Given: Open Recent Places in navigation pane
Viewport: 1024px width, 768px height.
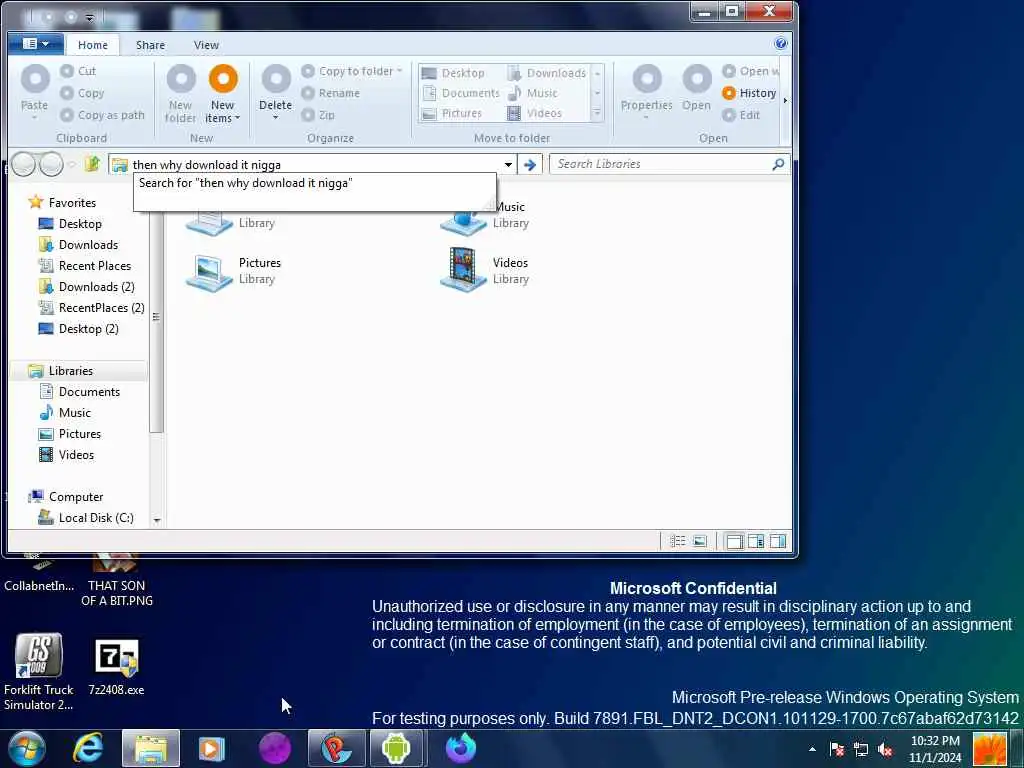Looking at the screenshot, I should pyautogui.click(x=85, y=266).
